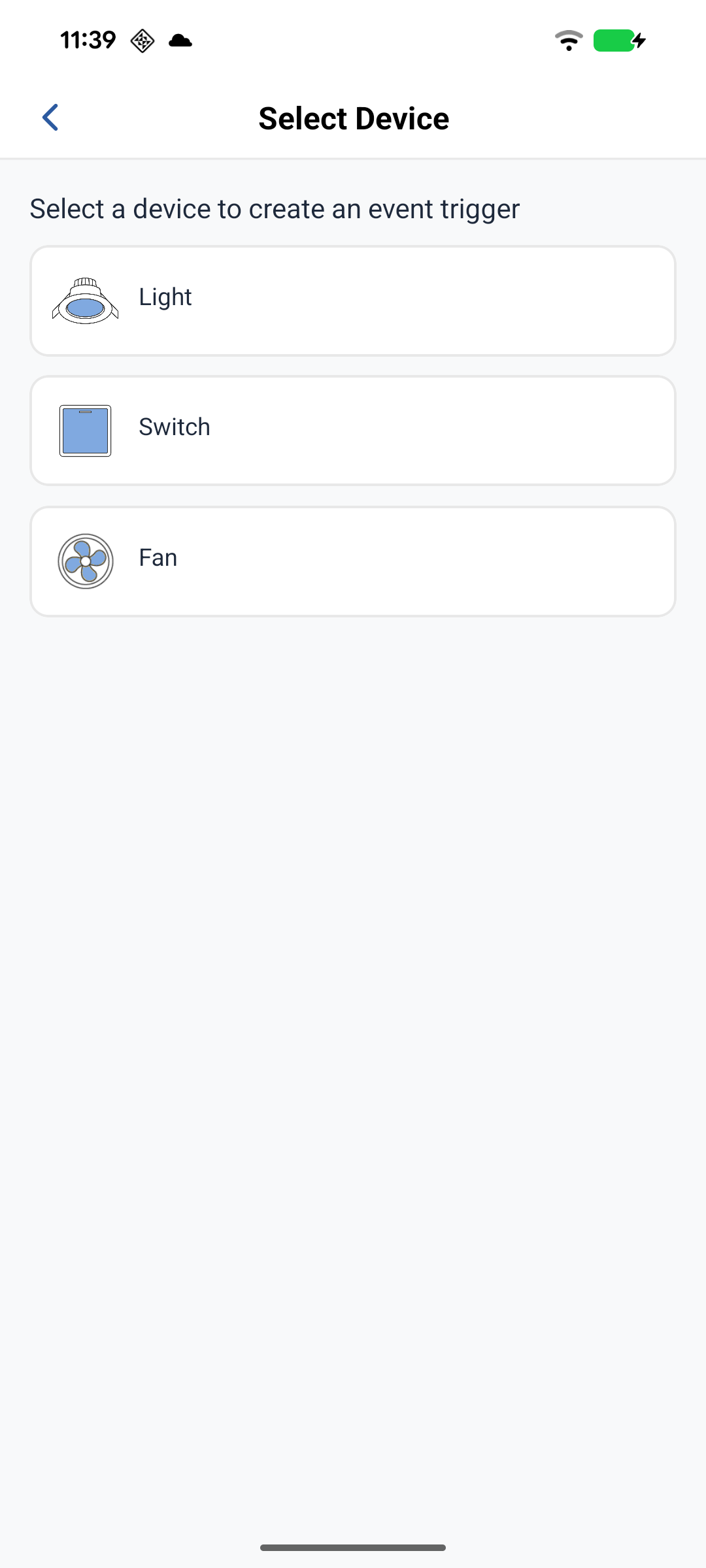Click the blue Switch panel icon
The width and height of the screenshot is (706, 1568).
tap(86, 431)
